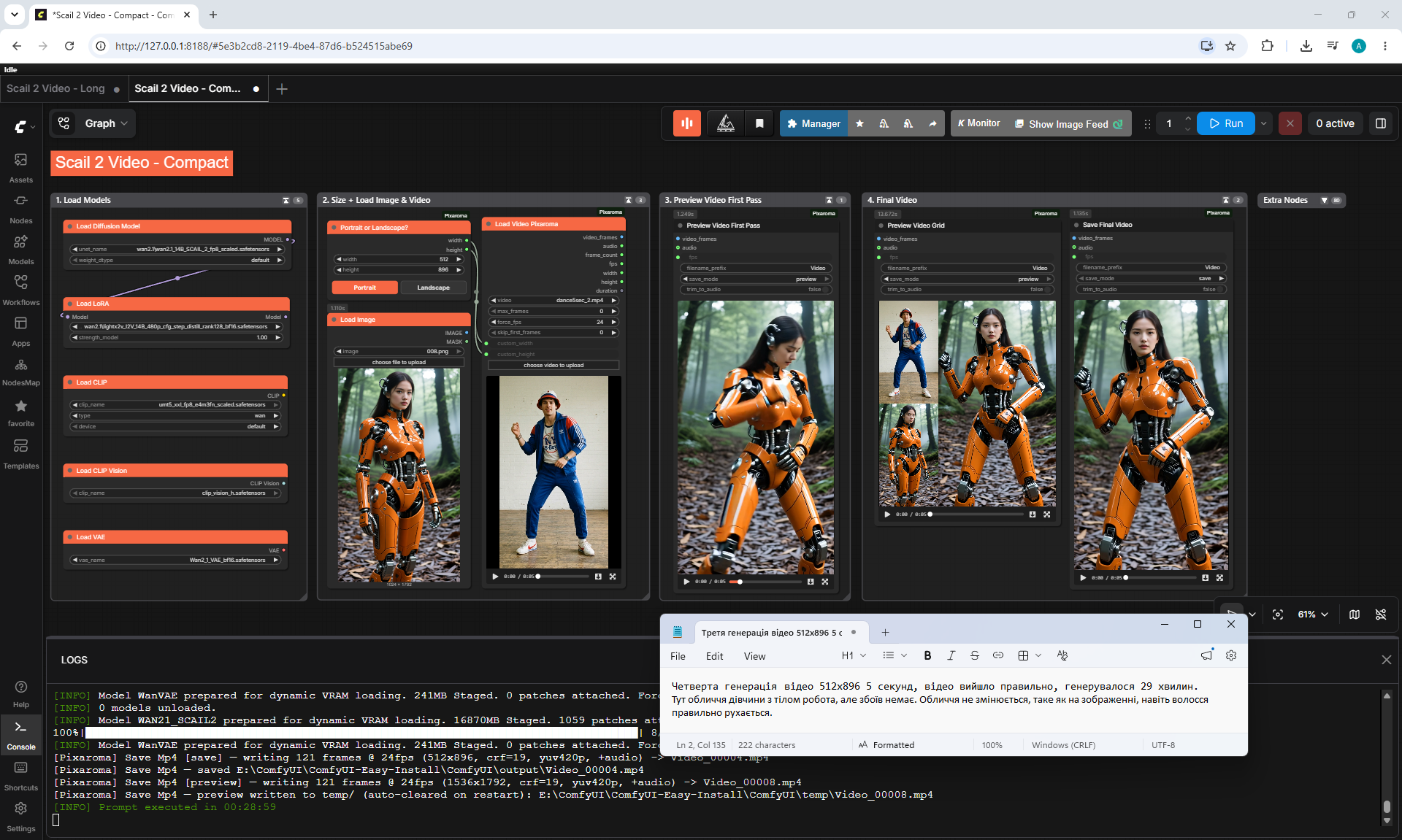
Task: Click choose file to upload button
Action: click(x=399, y=362)
